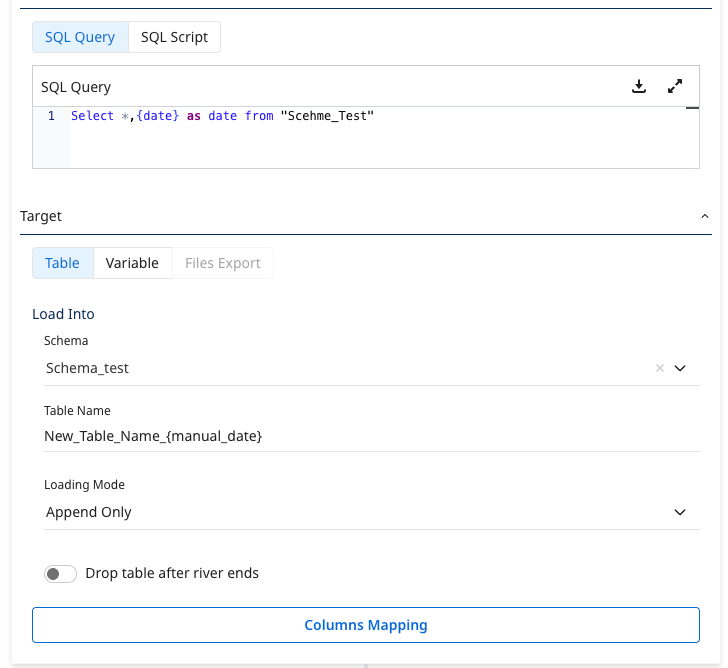Click the Target section header label
Viewport: 728px width, 668px height.
click(x=41, y=216)
